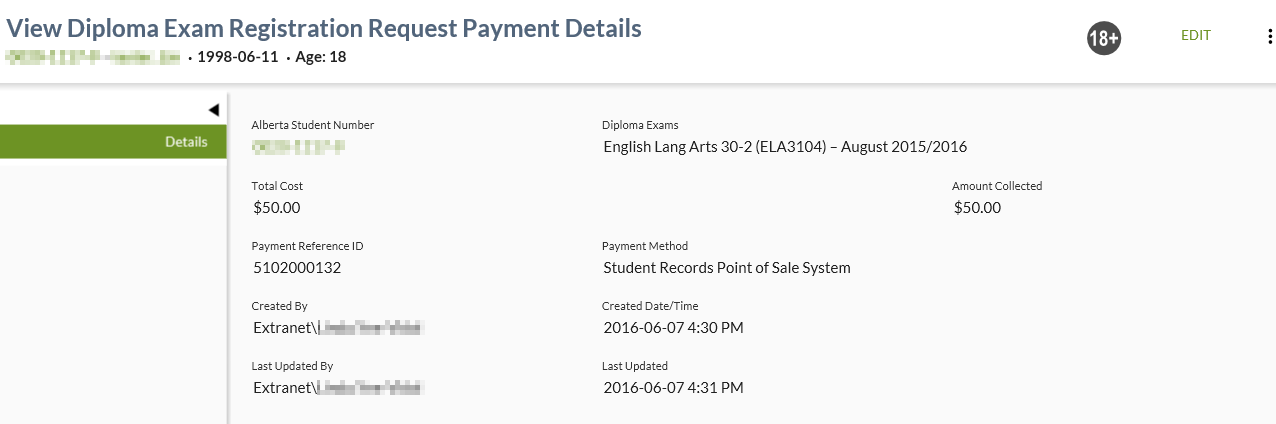
Task: Click the 18+ age badge icon
Action: pos(1103,39)
